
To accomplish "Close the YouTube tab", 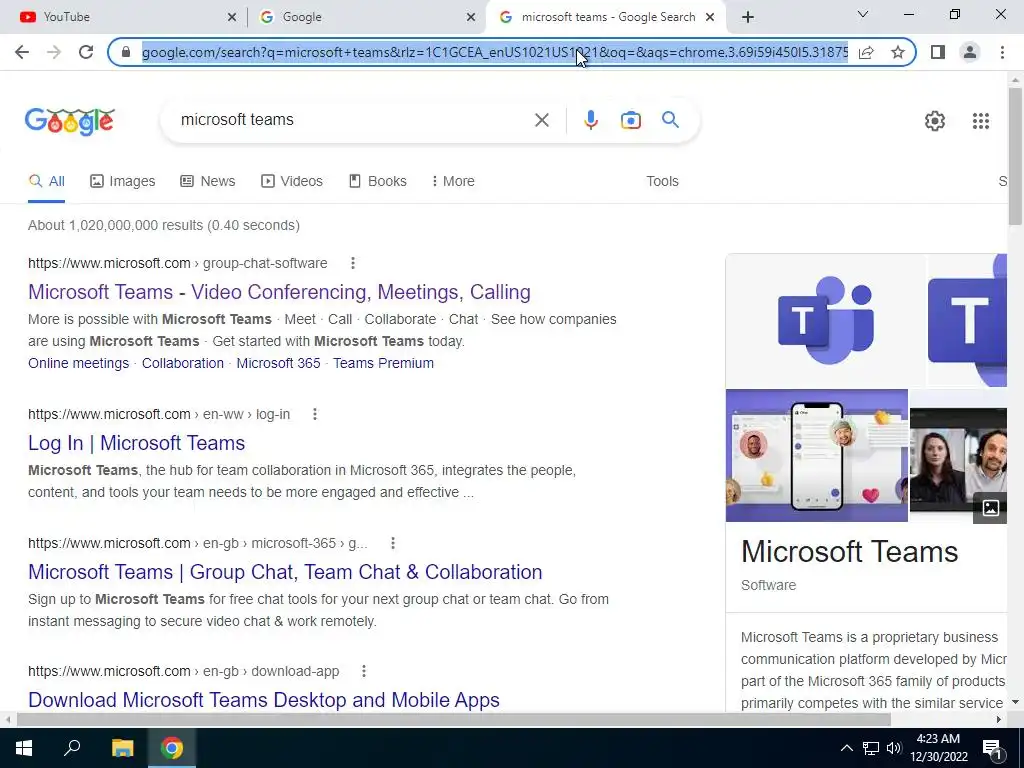I will click(x=232, y=18).
